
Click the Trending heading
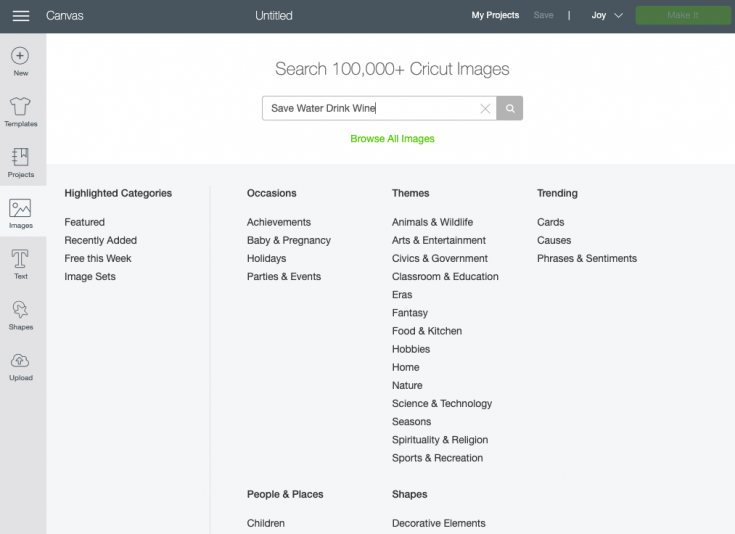coord(557,193)
